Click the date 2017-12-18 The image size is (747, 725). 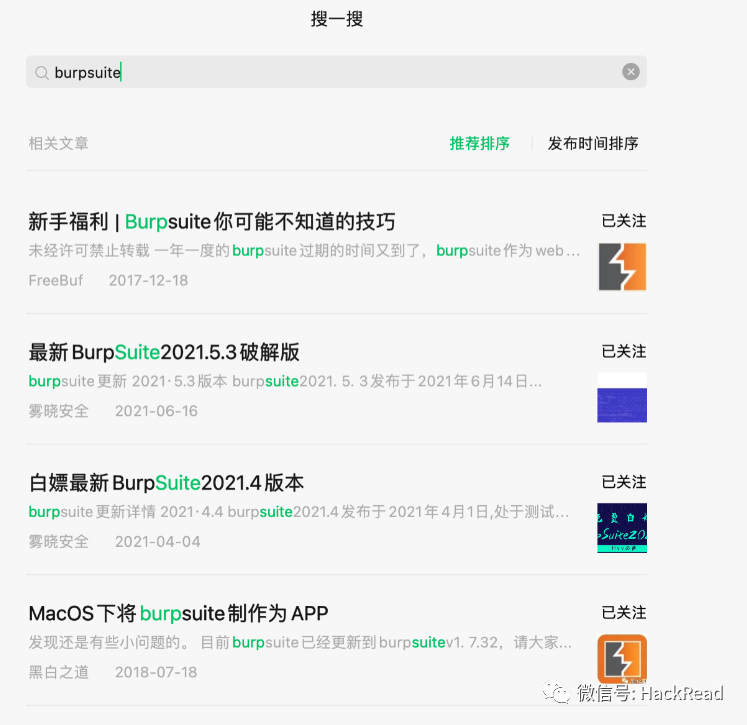click(148, 281)
